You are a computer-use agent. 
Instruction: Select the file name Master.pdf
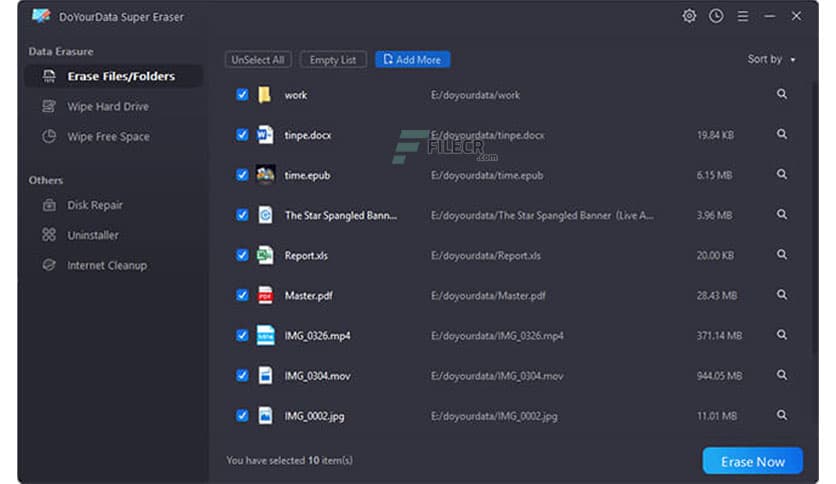[309, 296]
